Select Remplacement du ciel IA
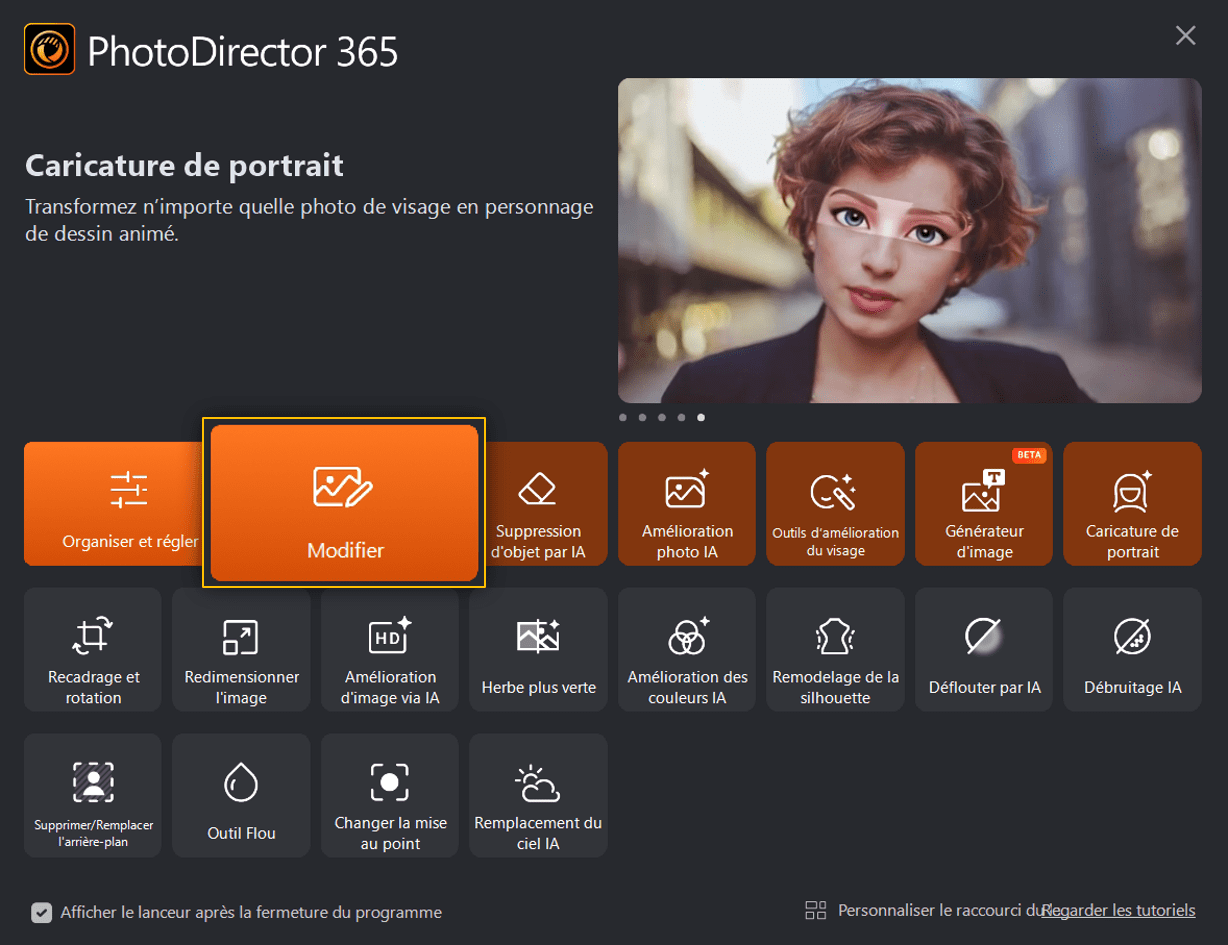Image resolution: width=1228 pixels, height=945 pixels. click(x=538, y=796)
